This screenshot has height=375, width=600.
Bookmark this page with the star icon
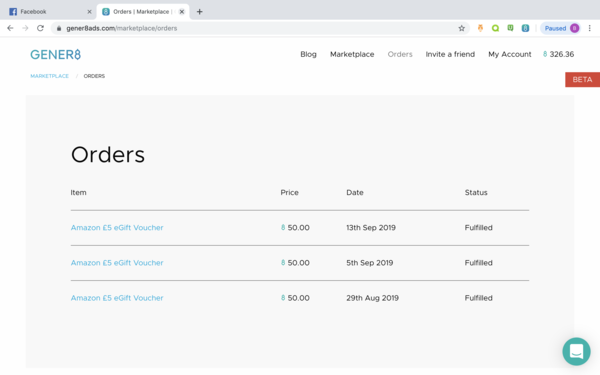461,28
